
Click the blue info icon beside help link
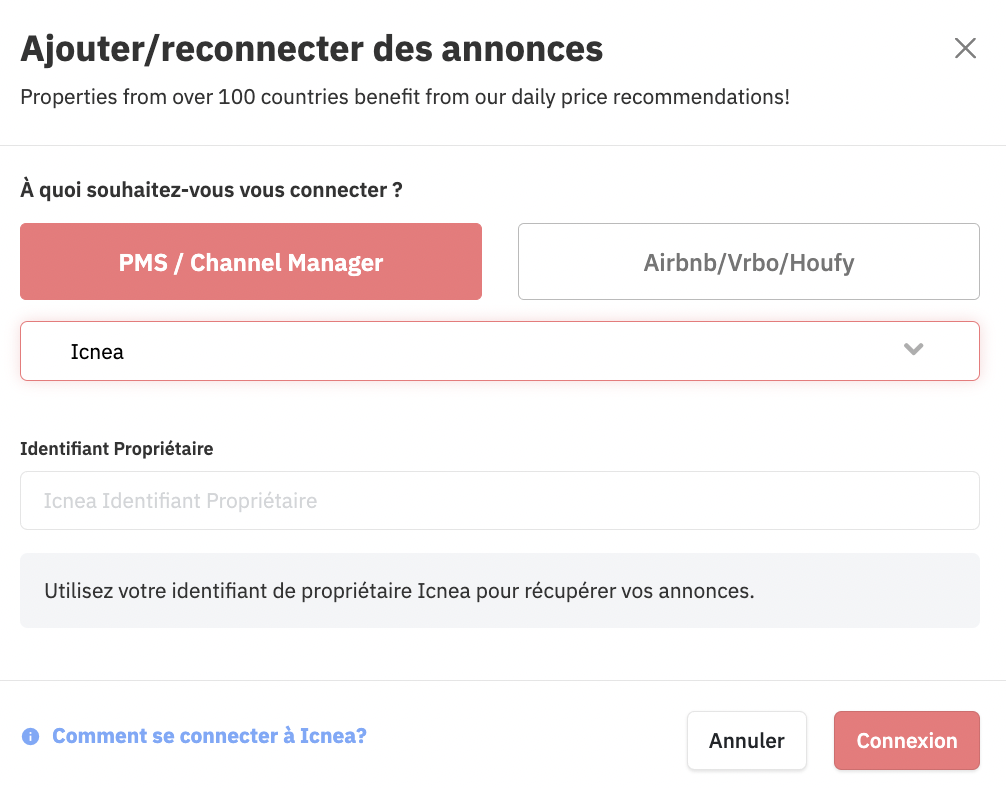tap(30, 736)
